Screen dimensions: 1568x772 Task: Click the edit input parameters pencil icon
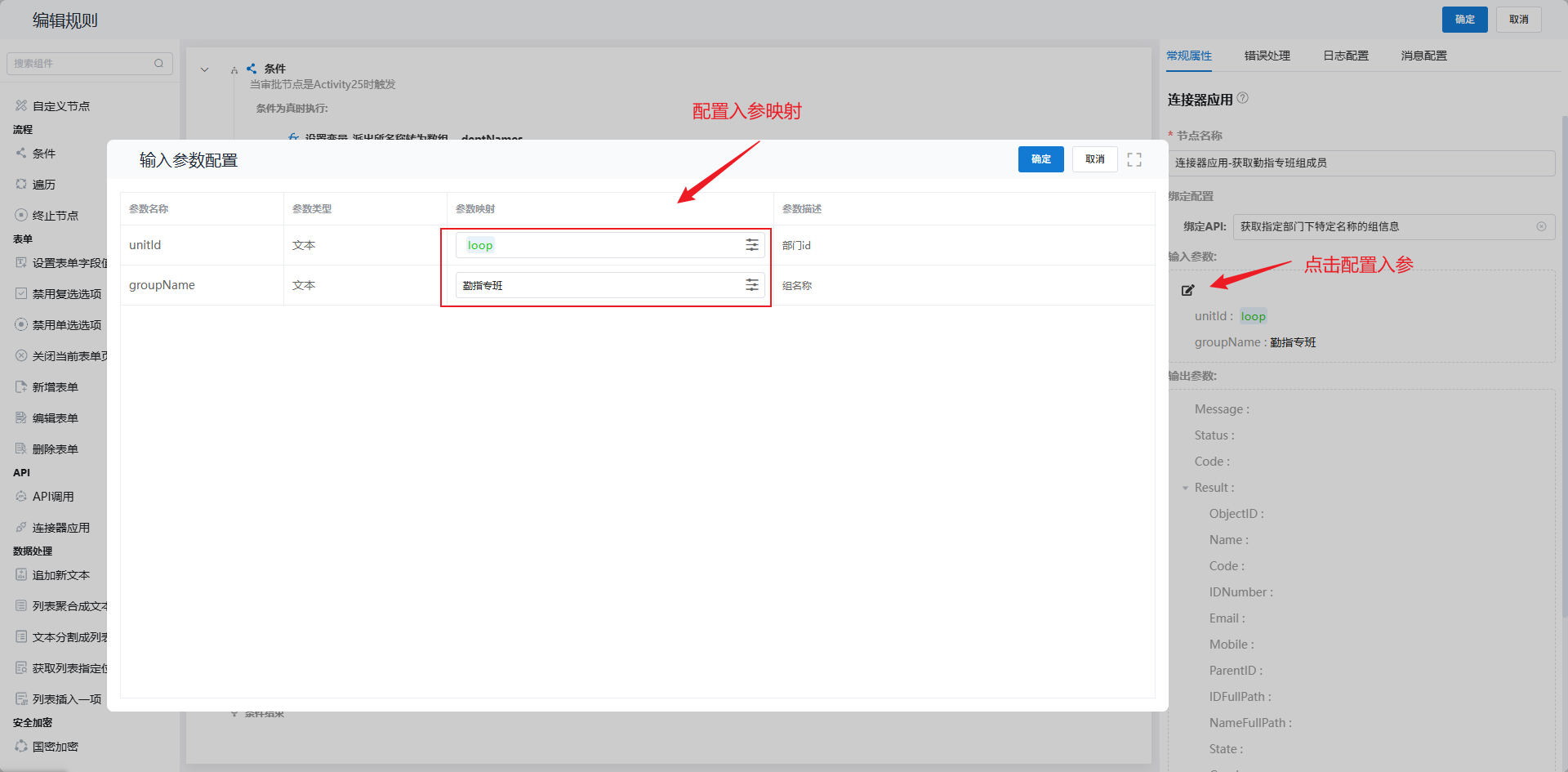(1187, 290)
